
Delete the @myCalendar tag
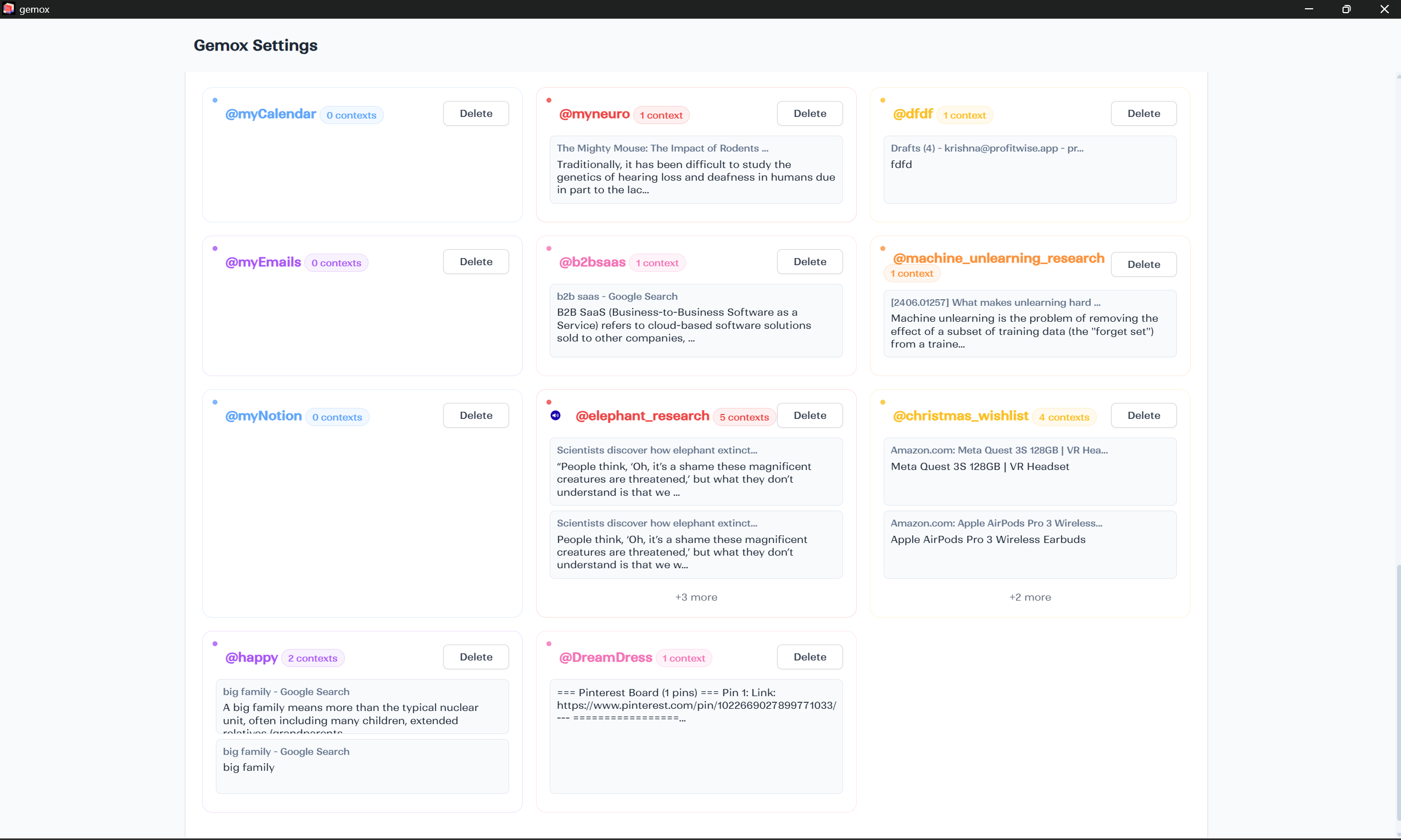click(x=476, y=113)
